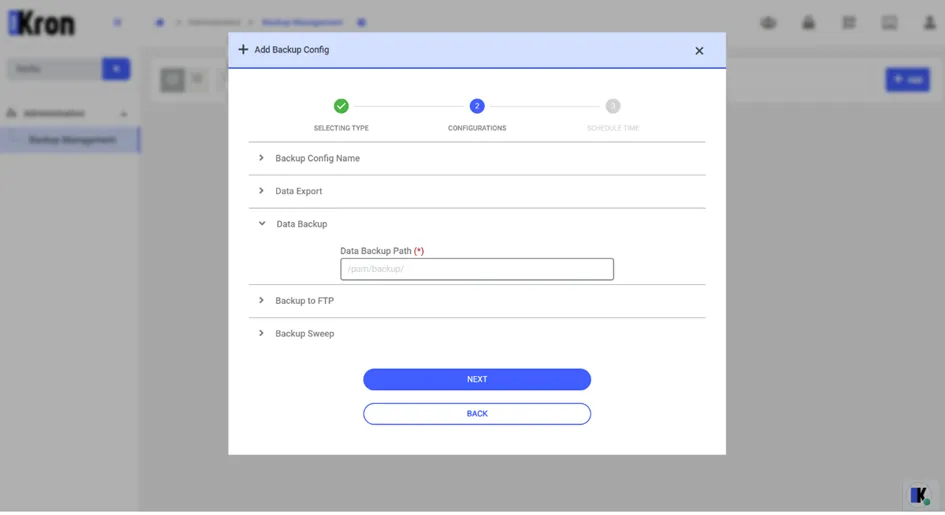This screenshot has width=945, height=515.
Task: Select Backup Management in the sidebar
Action: click(x=70, y=140)
